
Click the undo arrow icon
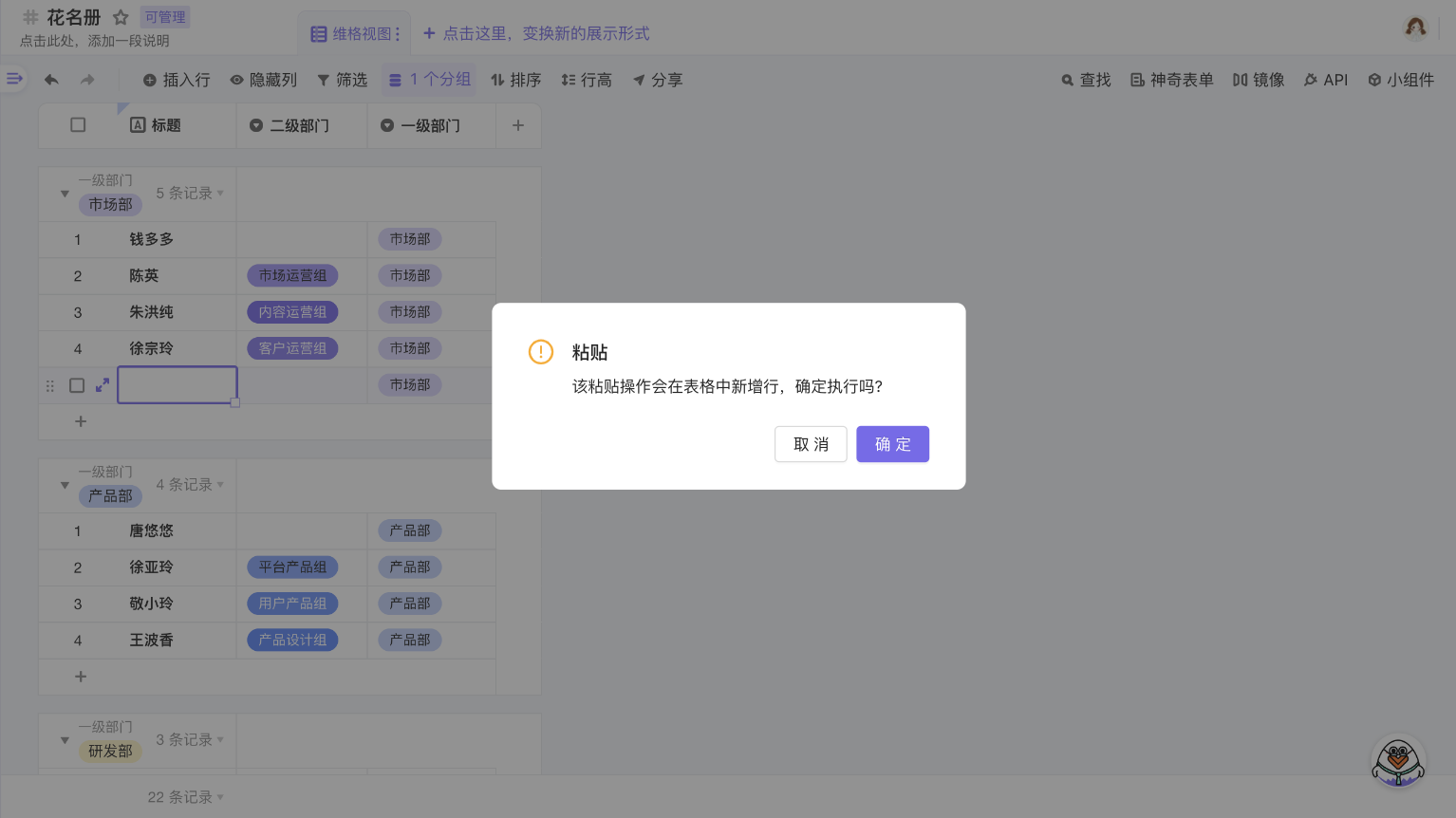(51, 80)
